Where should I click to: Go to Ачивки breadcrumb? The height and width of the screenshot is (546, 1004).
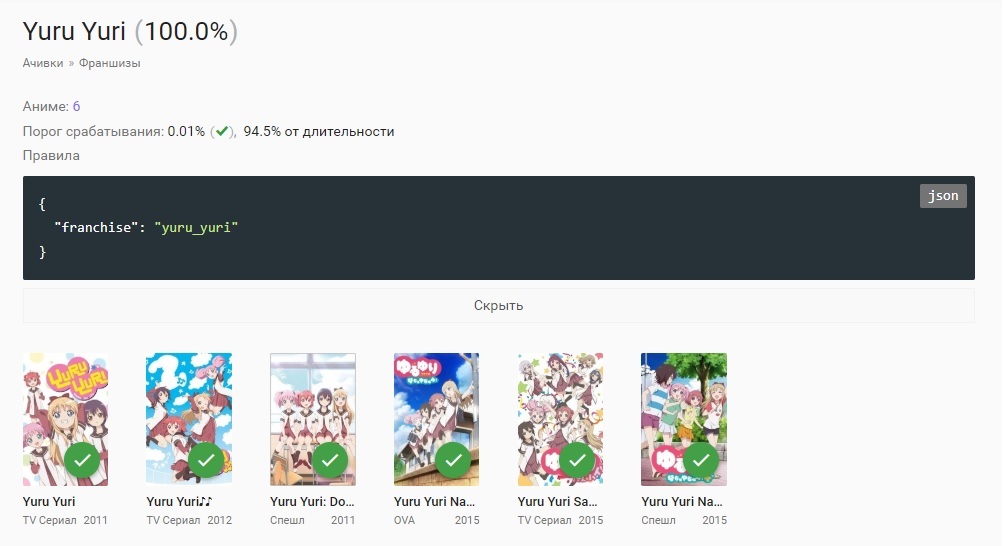43,63
